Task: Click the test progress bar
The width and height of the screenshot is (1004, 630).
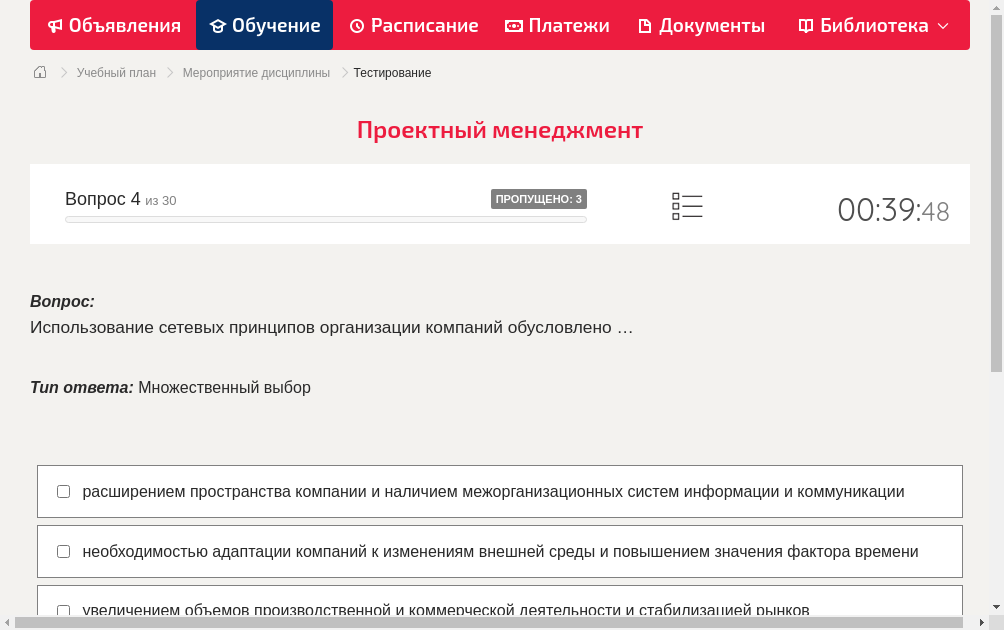Action: [x=325, y=219]
